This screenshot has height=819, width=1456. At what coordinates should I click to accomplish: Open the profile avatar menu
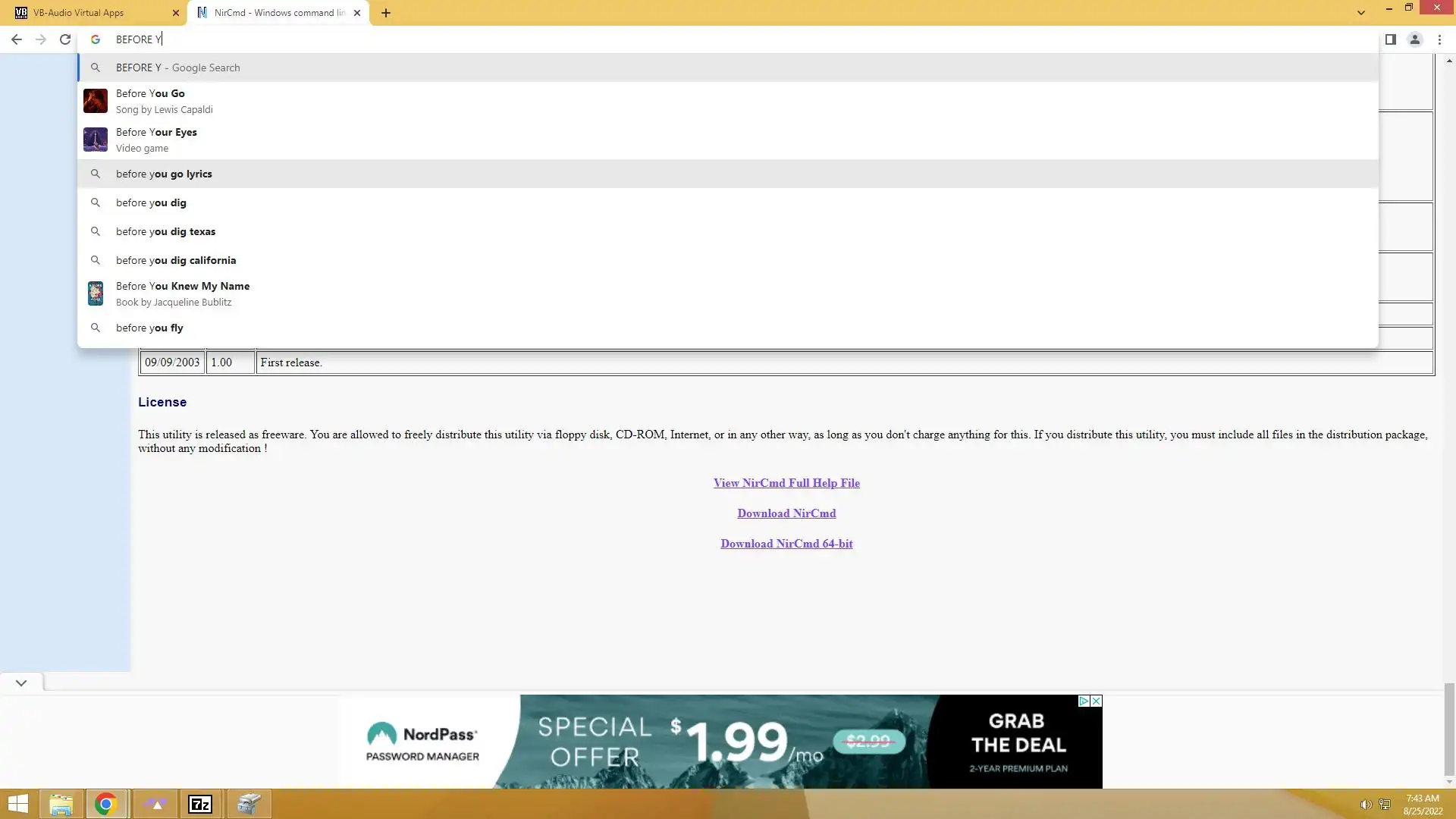(x=1414, y=39)
